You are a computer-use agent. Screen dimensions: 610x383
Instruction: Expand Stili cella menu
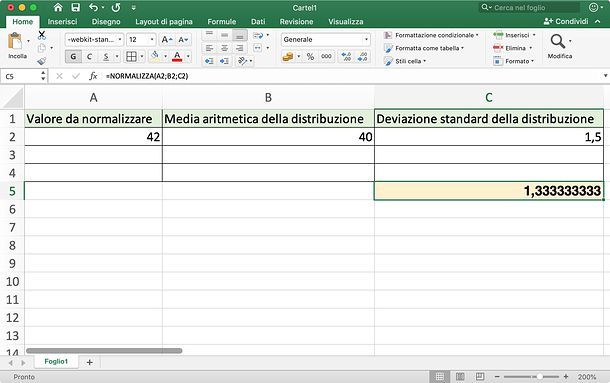coord(405,61)
